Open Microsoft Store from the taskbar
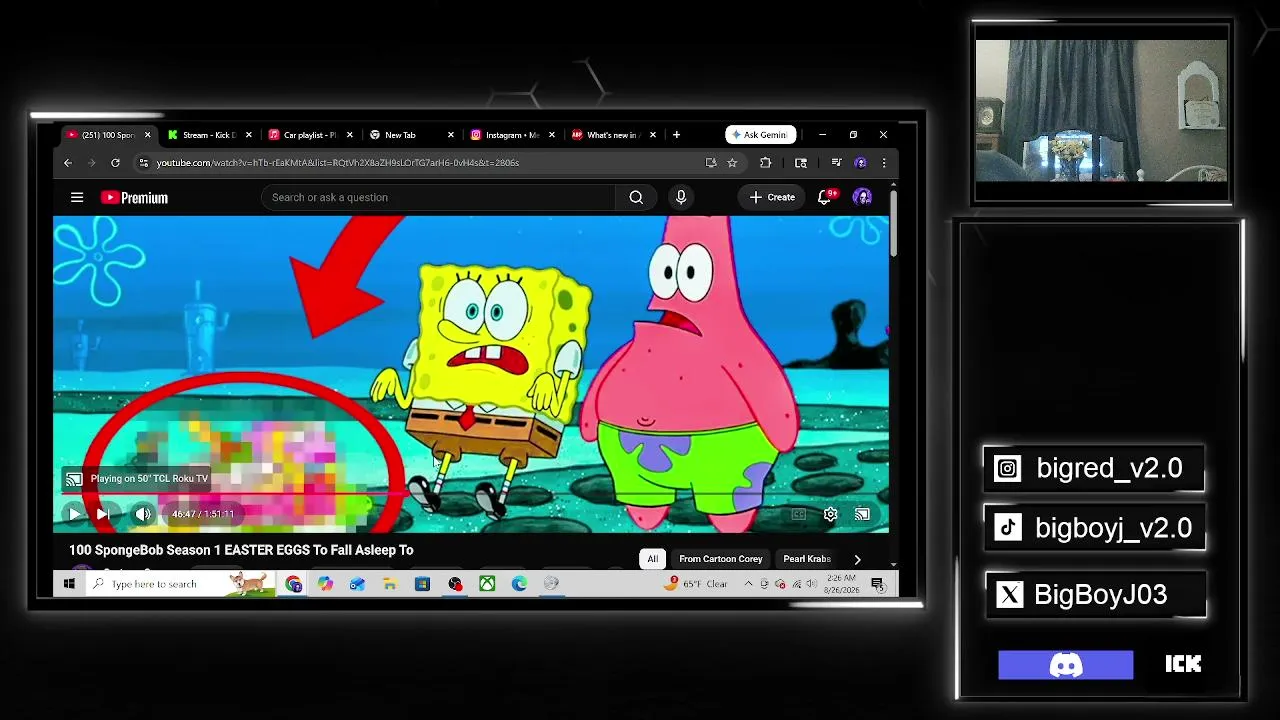Screen dimensions: 1280x720 [422, 584]
